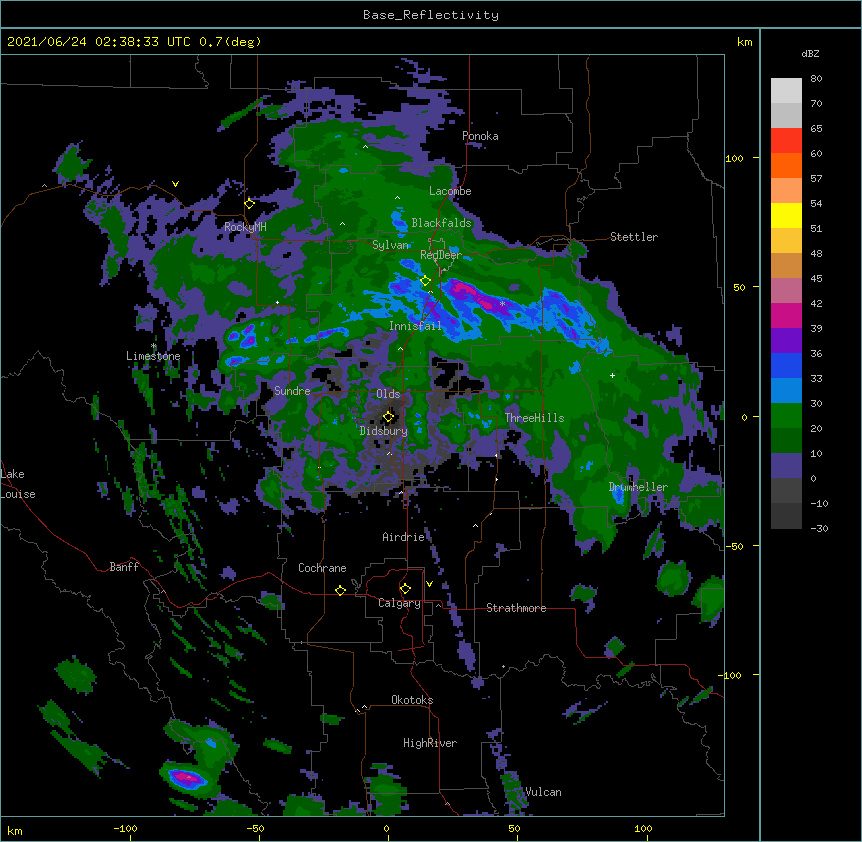Click the 54 dBZ yellow legend swatch
This screenshot has height=842, width=862.
click(x=786, y=215)
